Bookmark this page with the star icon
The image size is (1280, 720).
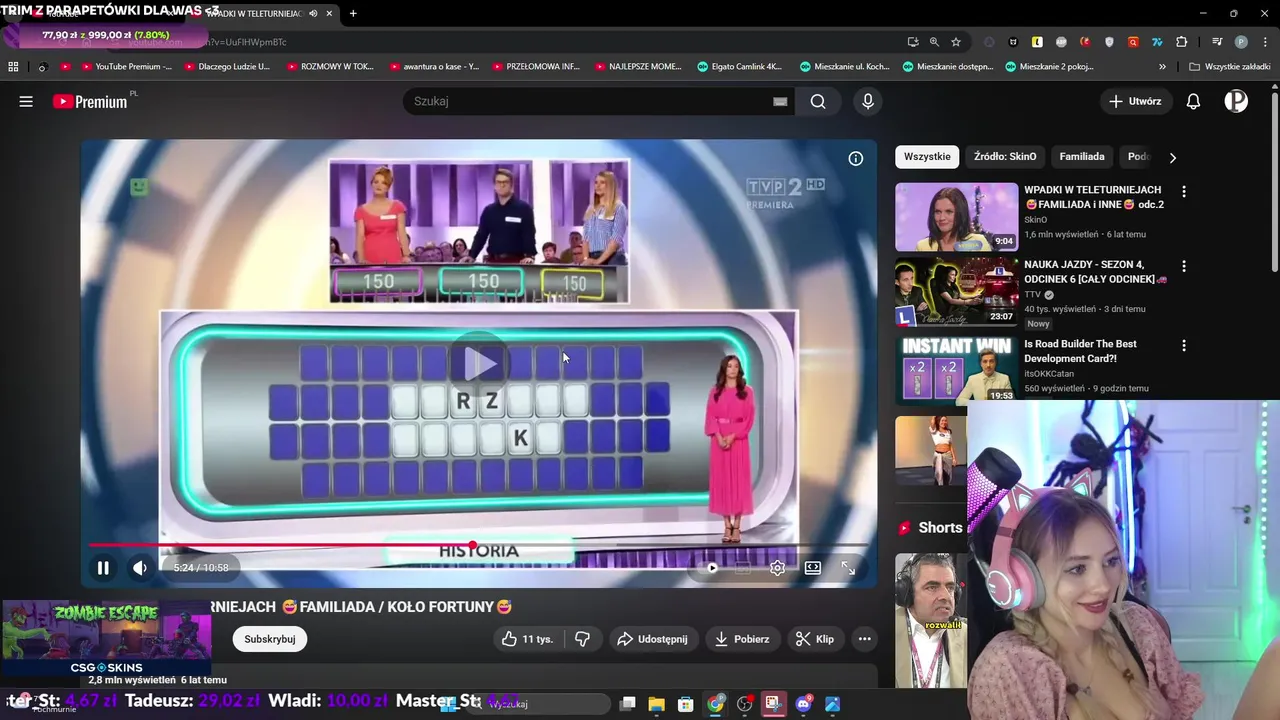(x=956, y=42)
